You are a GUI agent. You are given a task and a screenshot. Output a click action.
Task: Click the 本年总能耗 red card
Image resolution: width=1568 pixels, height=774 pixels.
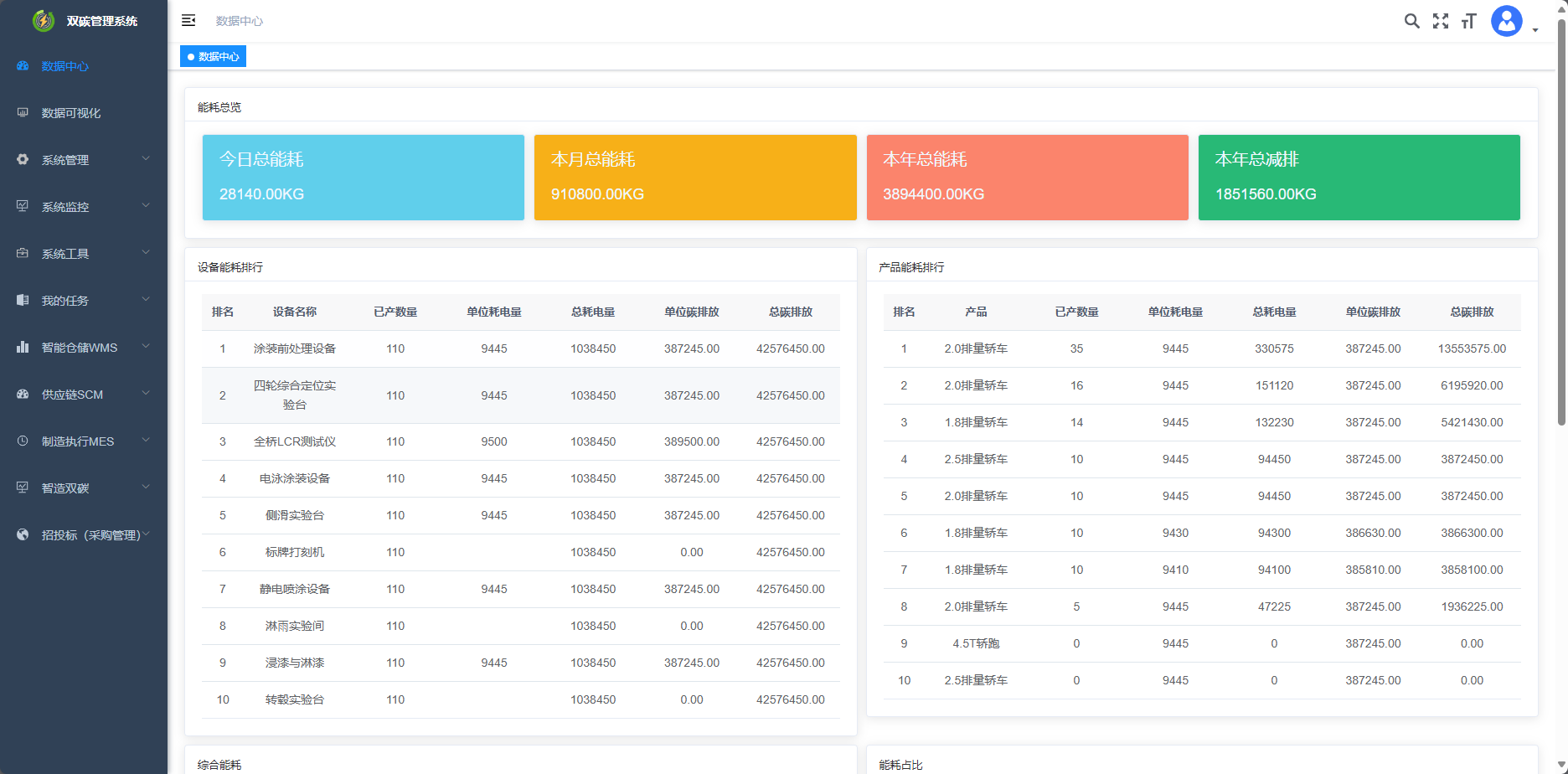tap(1028, 178)
